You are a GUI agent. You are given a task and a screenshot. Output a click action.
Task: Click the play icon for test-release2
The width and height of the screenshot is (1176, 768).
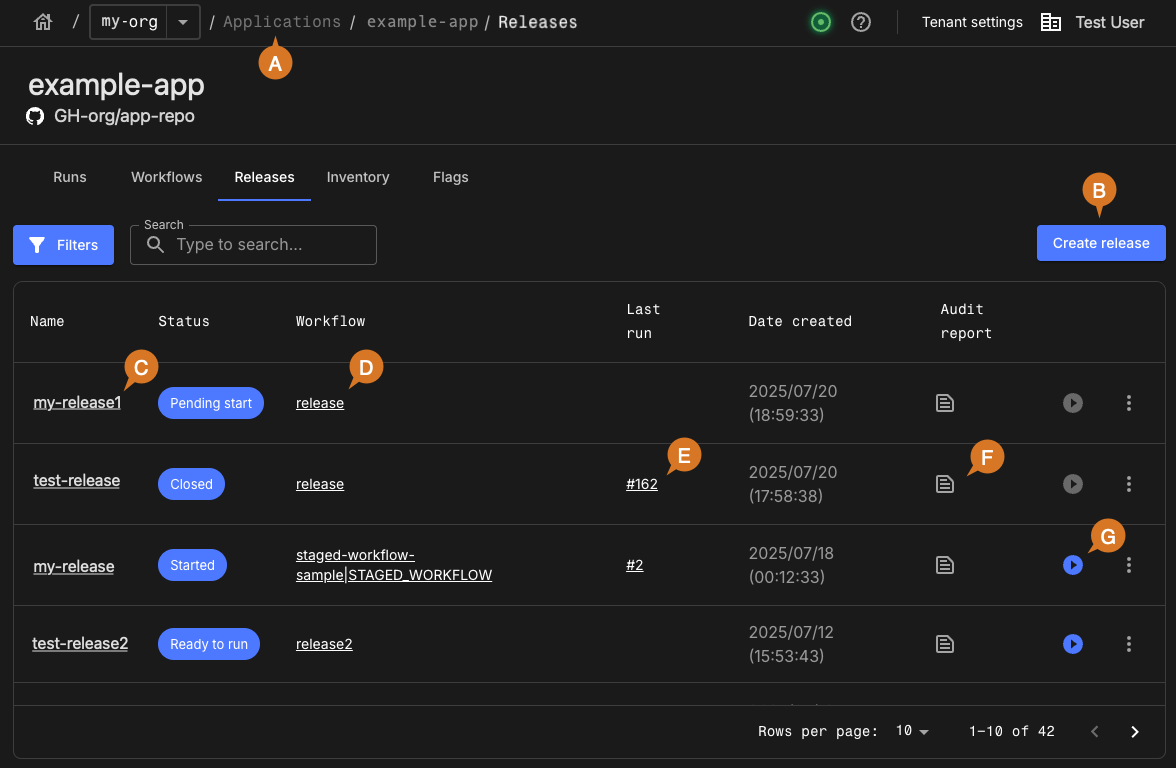click(x=1073, y=644)
